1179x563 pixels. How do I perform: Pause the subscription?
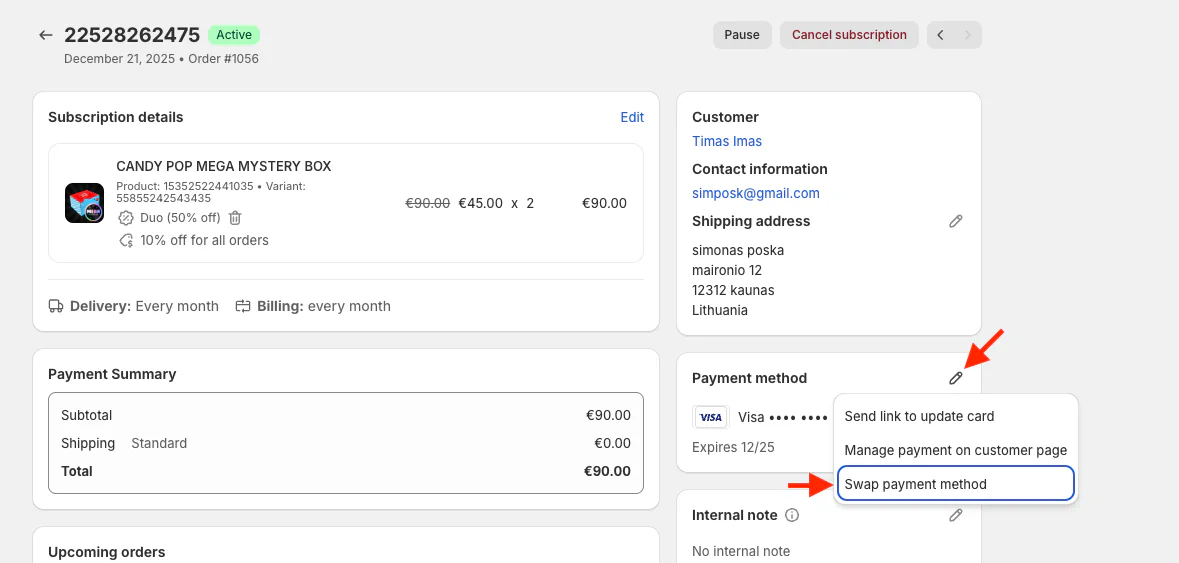click(742, 35)
